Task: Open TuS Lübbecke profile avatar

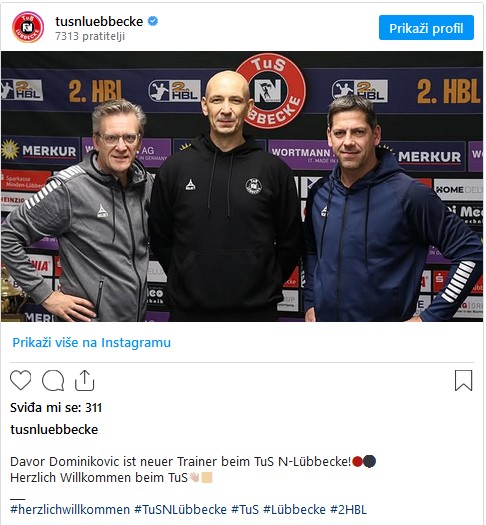Action: pyautogui.click(x=28, y=27)
